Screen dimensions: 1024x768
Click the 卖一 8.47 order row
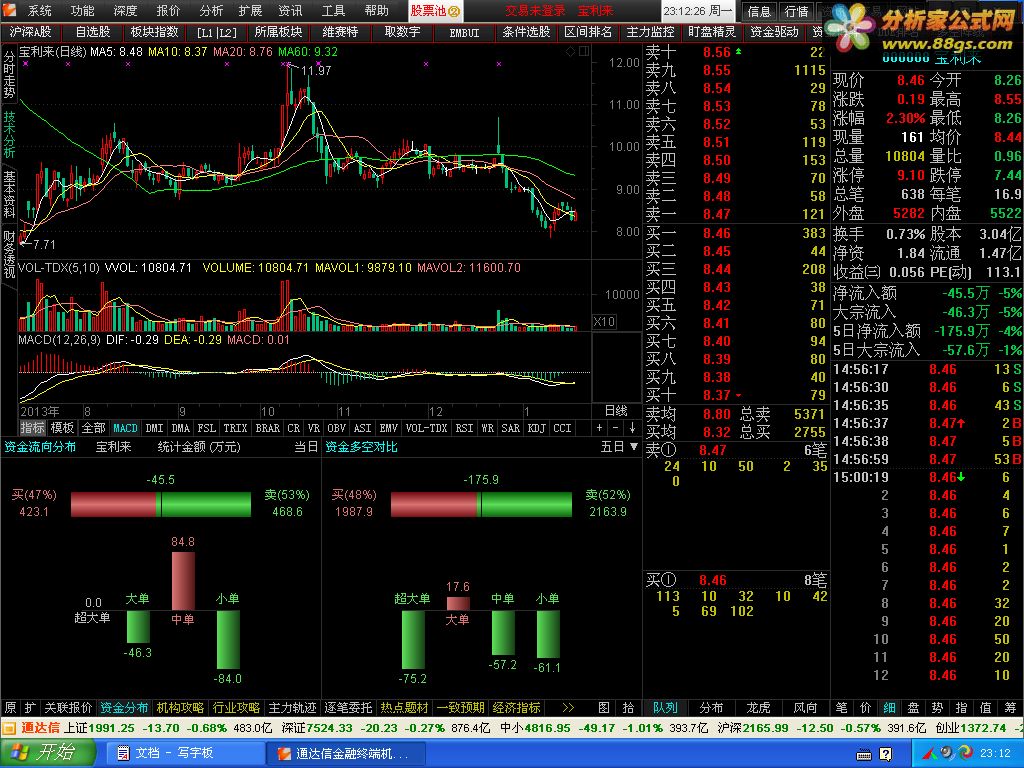pyautogui.click(x=735, y=214)
